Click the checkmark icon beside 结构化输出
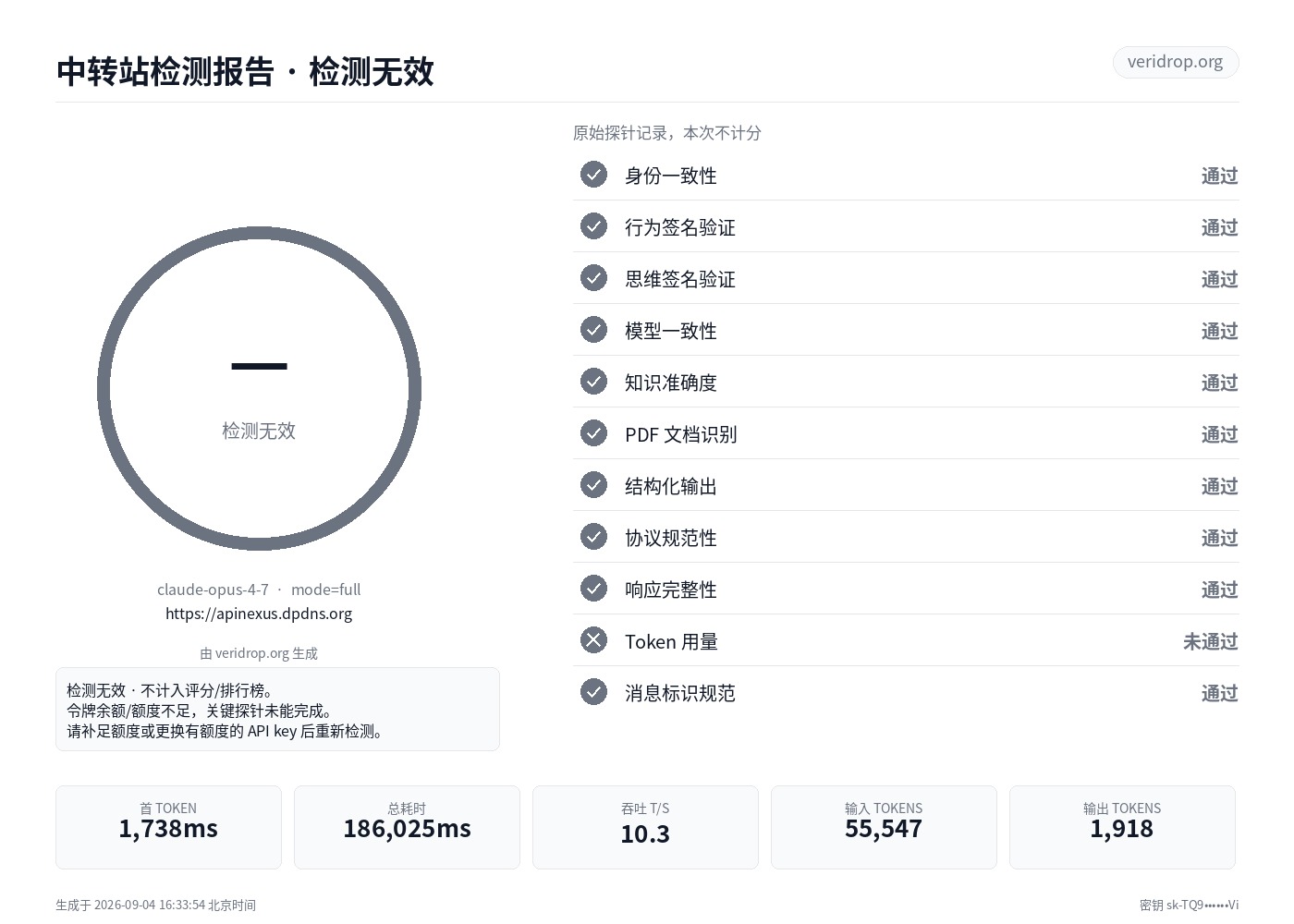 [x=593, y=485]
